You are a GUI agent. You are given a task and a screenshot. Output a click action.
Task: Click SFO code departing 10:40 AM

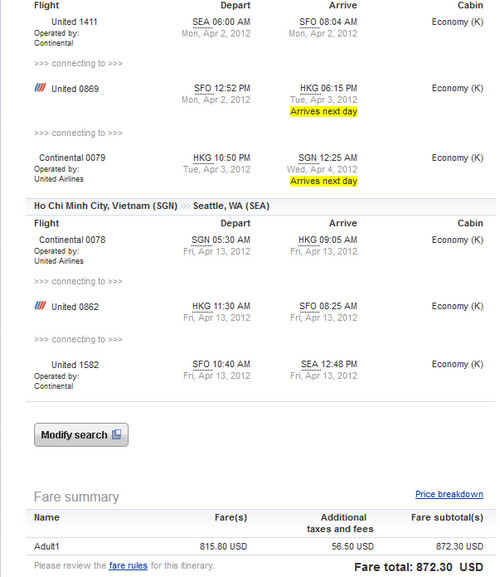click(x=201, y=364)
